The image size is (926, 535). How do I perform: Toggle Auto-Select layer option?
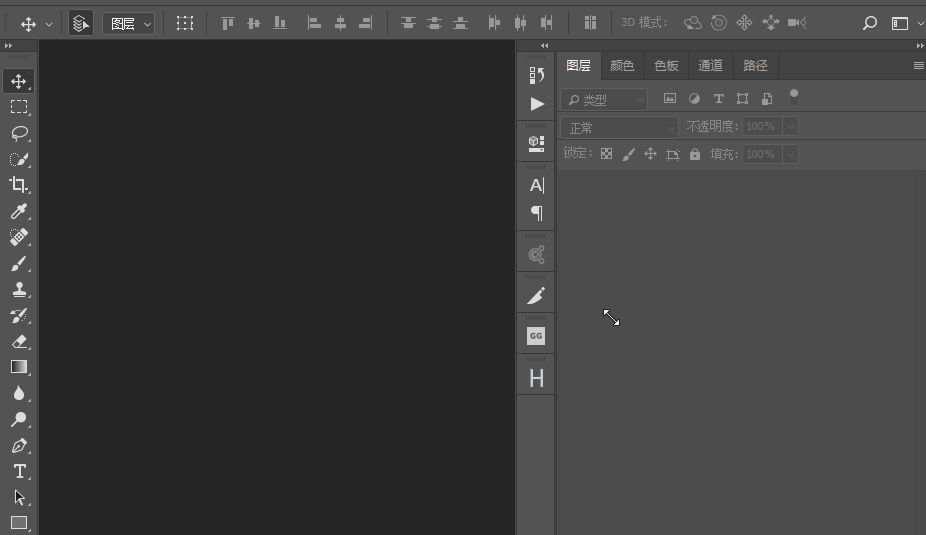(81, 23)
